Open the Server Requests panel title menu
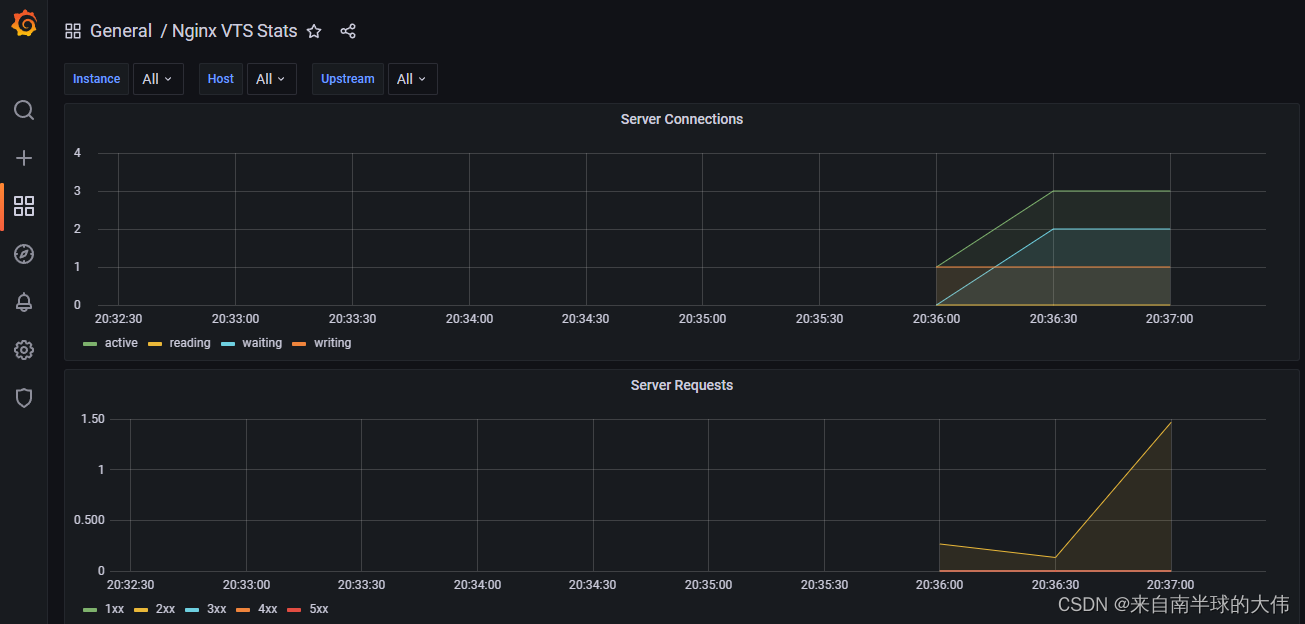The height and width of the screenshot is (624, 1305). (681, 384)
